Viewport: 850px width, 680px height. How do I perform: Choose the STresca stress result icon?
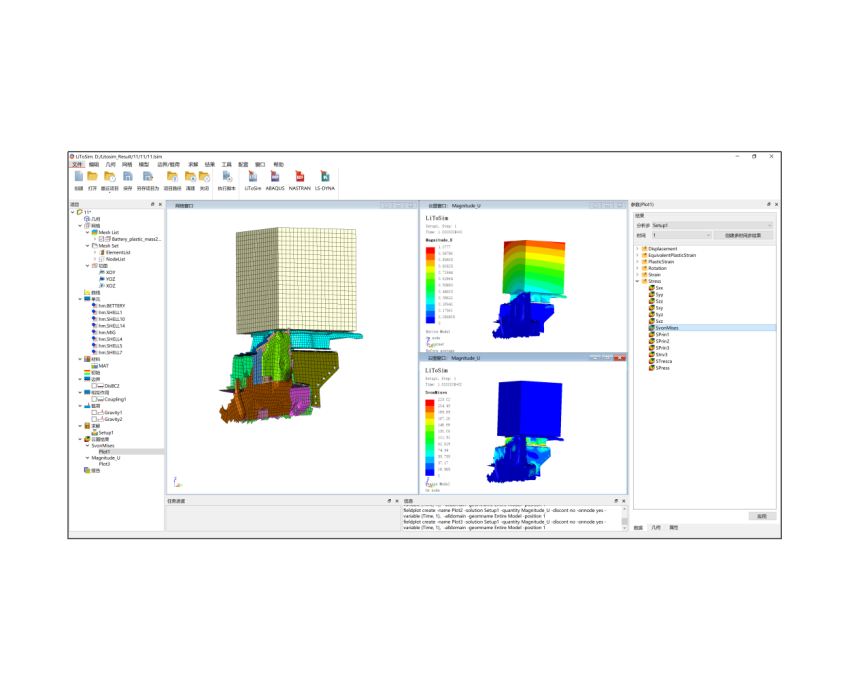(x=652, y=361)
